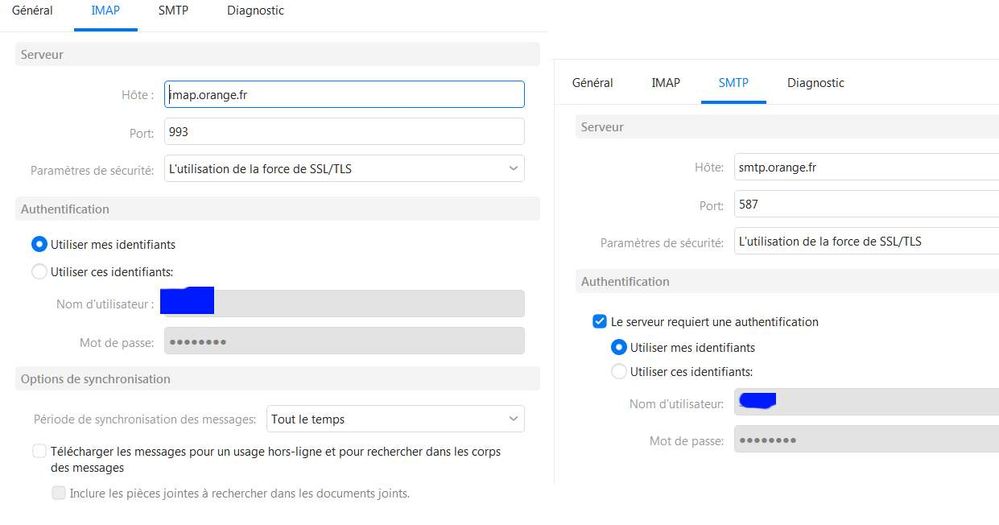Open the SMTP security settings dropdown
Viewport: 999px width, 525px height.
(x=865, y=242)
